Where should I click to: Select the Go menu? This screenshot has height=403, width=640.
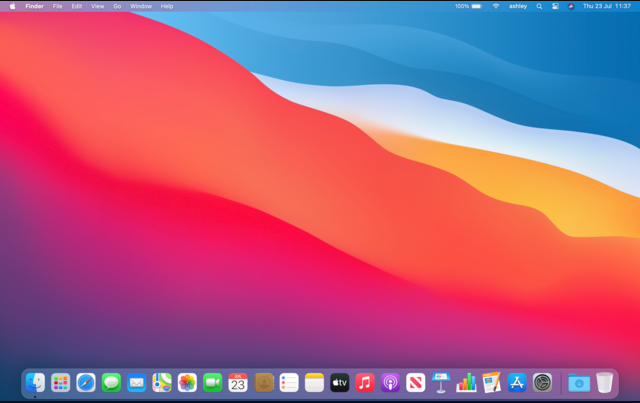point(117,6)
